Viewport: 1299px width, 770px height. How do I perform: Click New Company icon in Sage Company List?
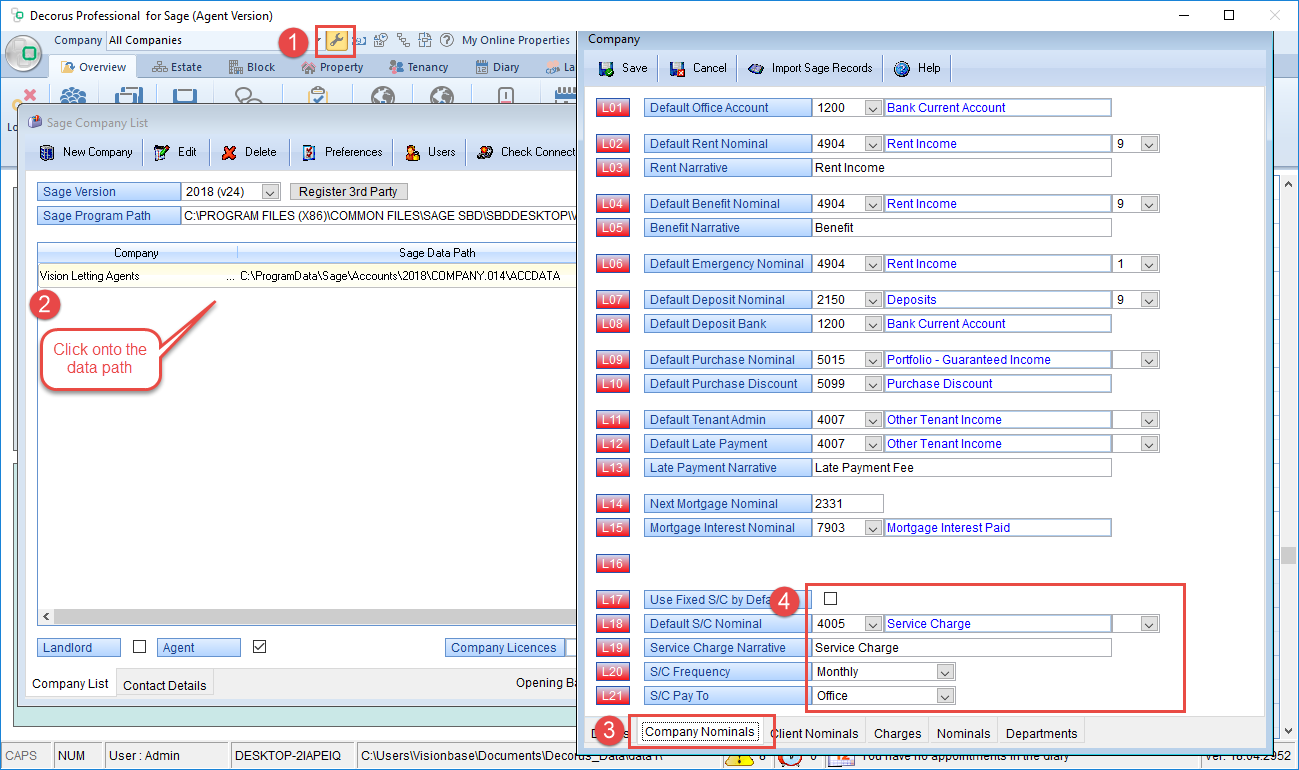(46, 152)
